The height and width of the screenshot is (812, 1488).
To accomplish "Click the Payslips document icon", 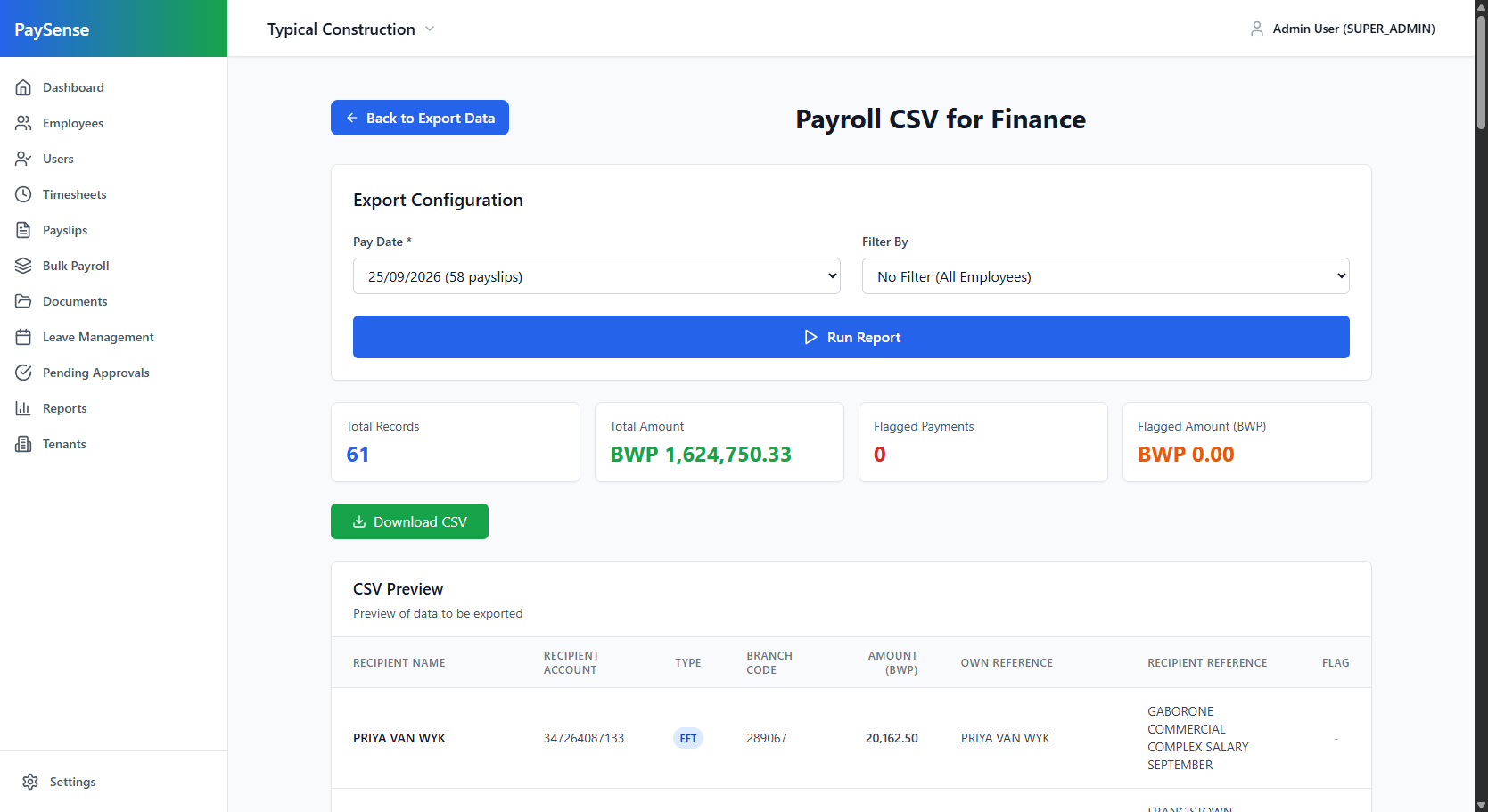I will 23,230.
